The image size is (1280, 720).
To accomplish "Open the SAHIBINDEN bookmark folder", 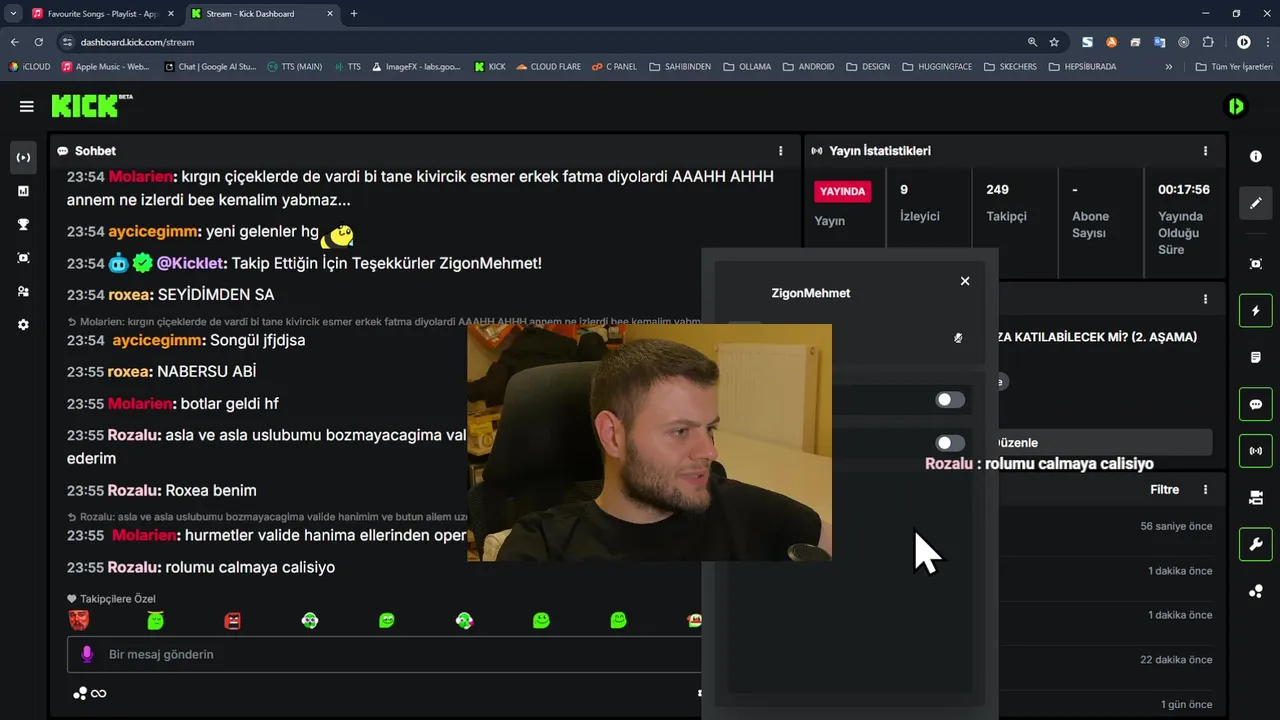I will coord(680,67).
